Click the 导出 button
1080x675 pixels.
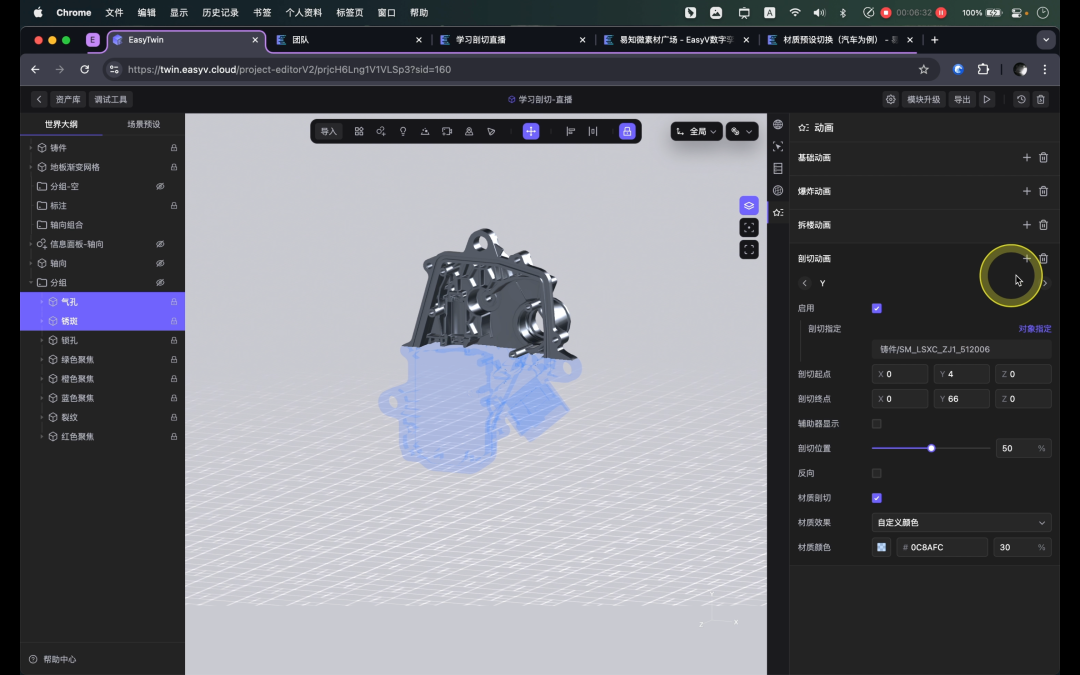click(x=962, y=99)
